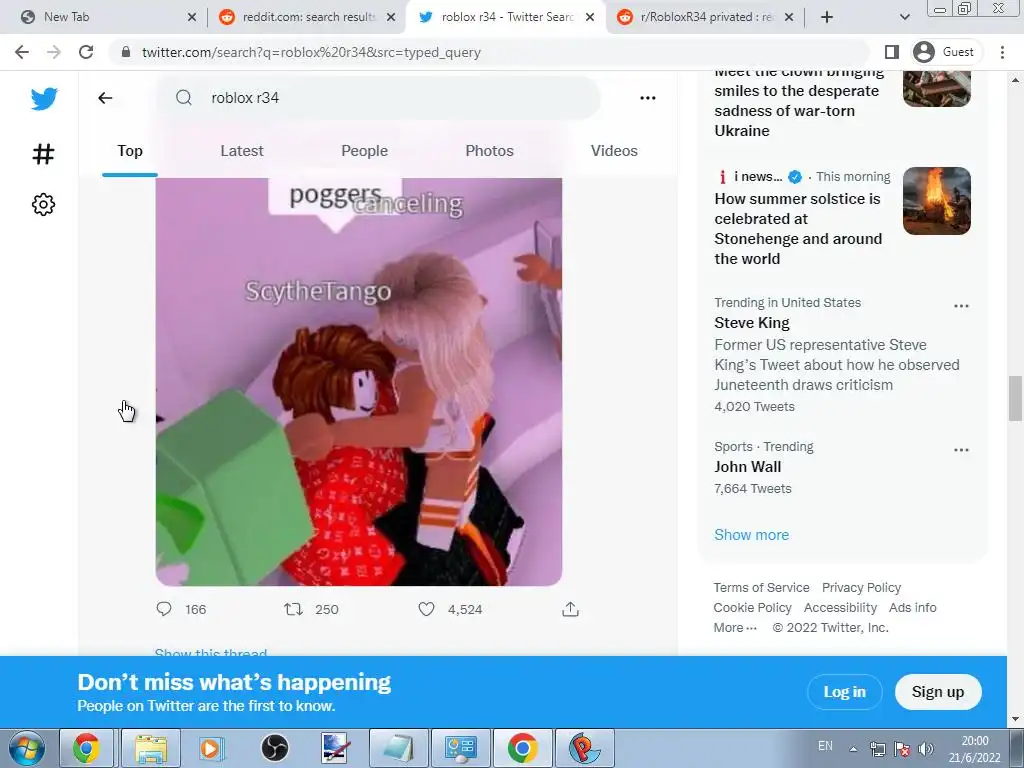1024x768 pixels.
Task: Switch to the Photos tab
Action: pyautogui.click(x=489, y=151)
